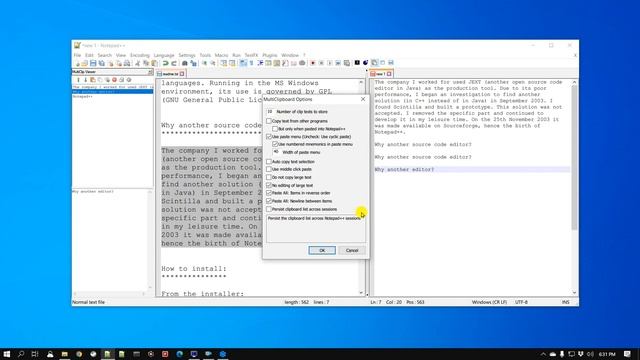
Task: Click Cancel in MultiClipboard Options
Action: click(x=352, y=250)
